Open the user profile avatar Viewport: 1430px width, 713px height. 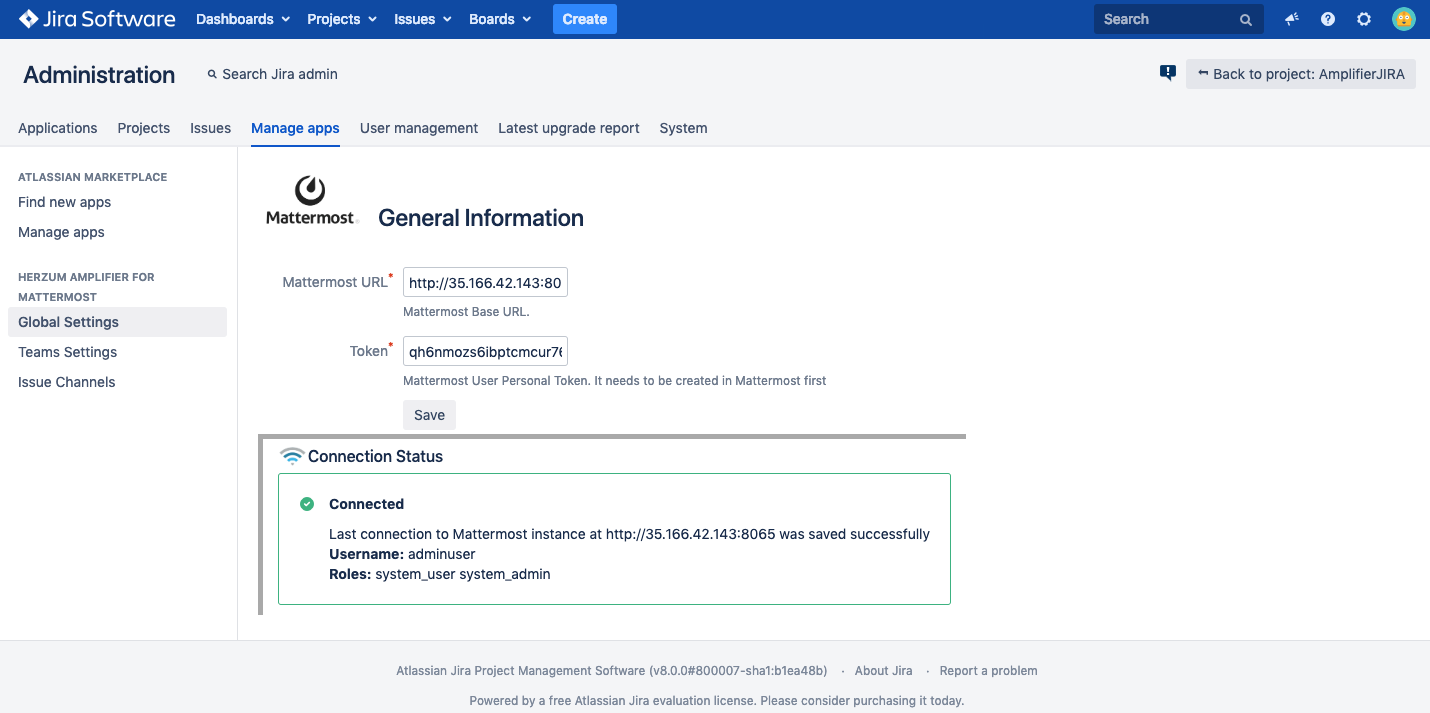point(1403,19)
